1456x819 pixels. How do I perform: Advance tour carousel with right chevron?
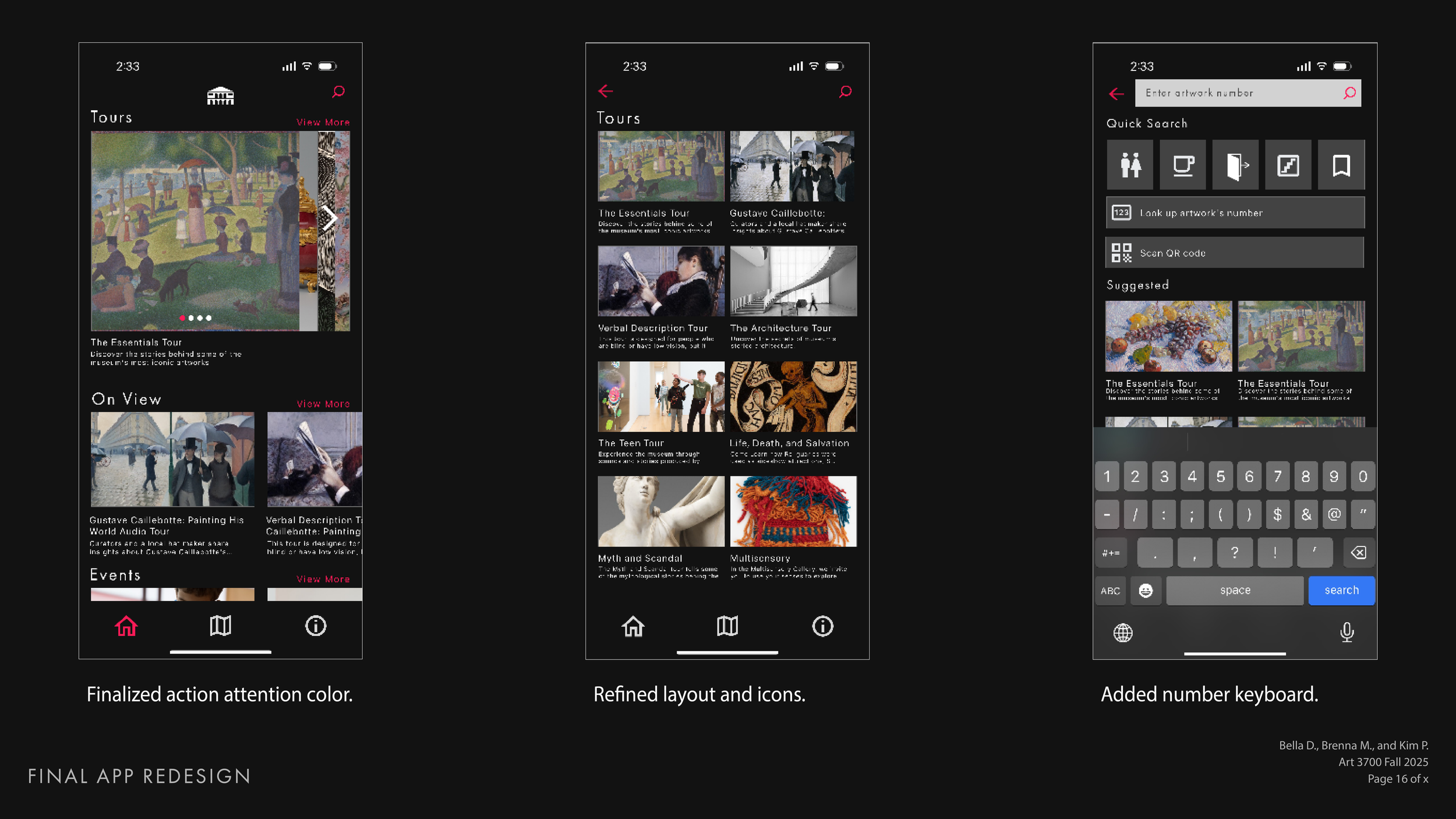330,218
